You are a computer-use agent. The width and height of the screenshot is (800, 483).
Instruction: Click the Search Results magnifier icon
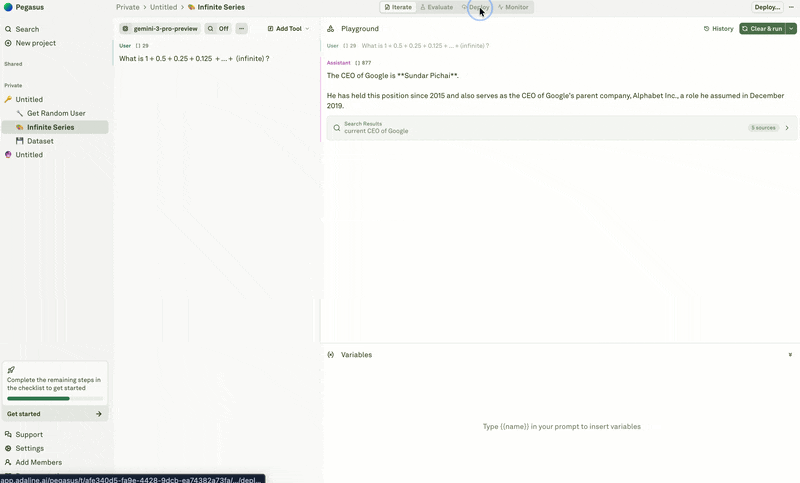coord(337,128)
